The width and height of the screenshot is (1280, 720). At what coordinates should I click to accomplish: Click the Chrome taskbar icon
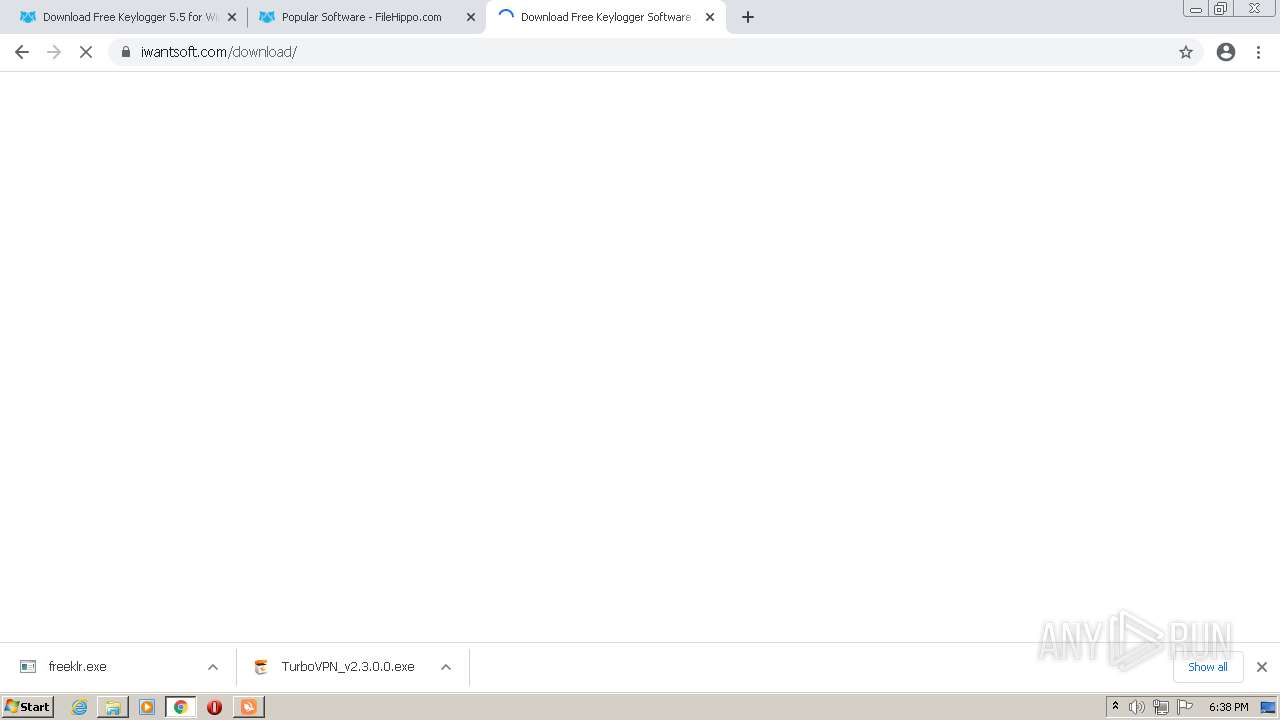point(181,707)
